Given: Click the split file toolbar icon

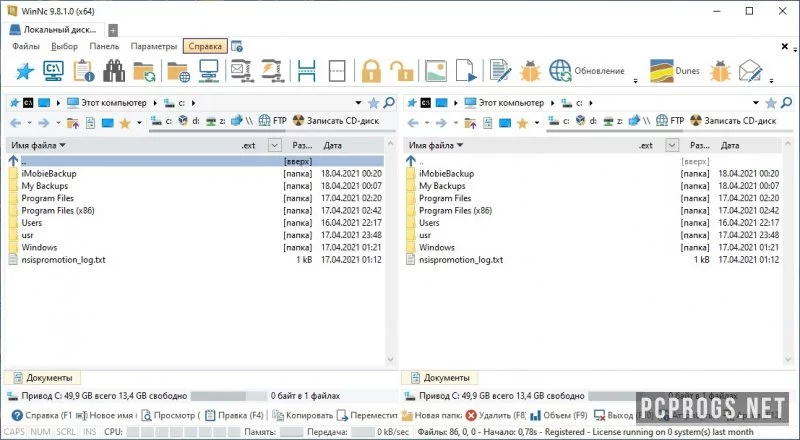Looking at the screenshot, I should pos(306,71).
